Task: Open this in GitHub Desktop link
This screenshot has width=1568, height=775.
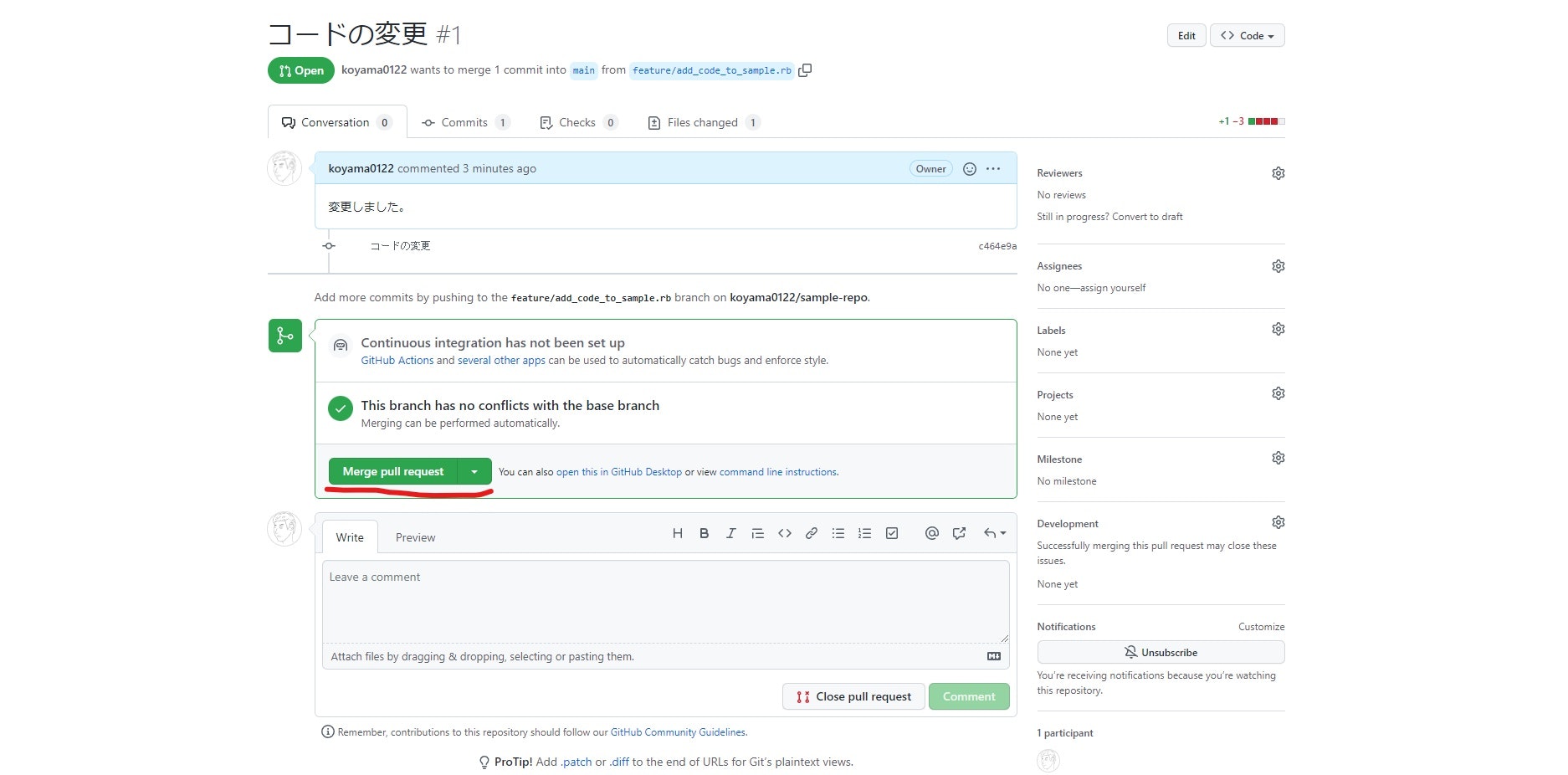Action: click(x=619, y=472)
